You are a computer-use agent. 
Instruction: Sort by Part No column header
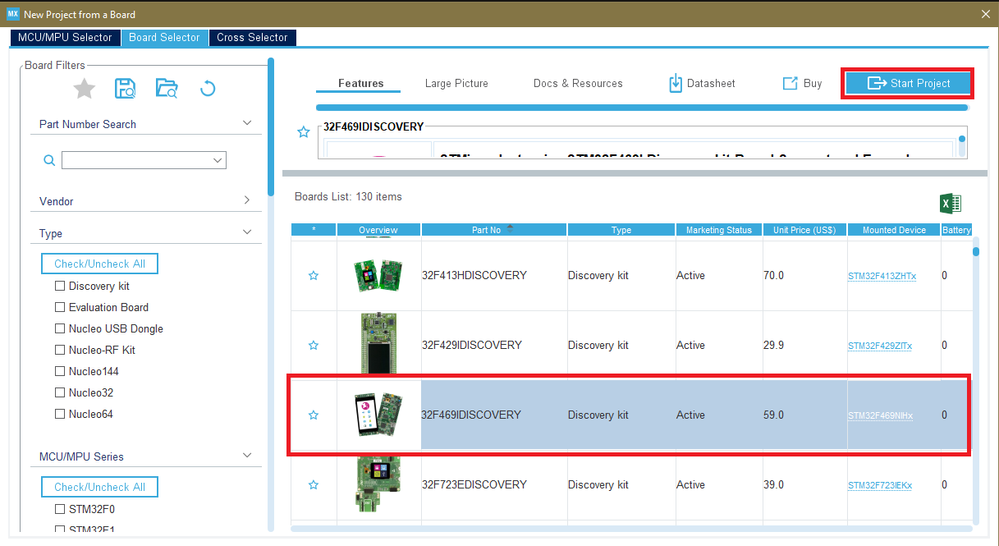[x=494, y=229]
